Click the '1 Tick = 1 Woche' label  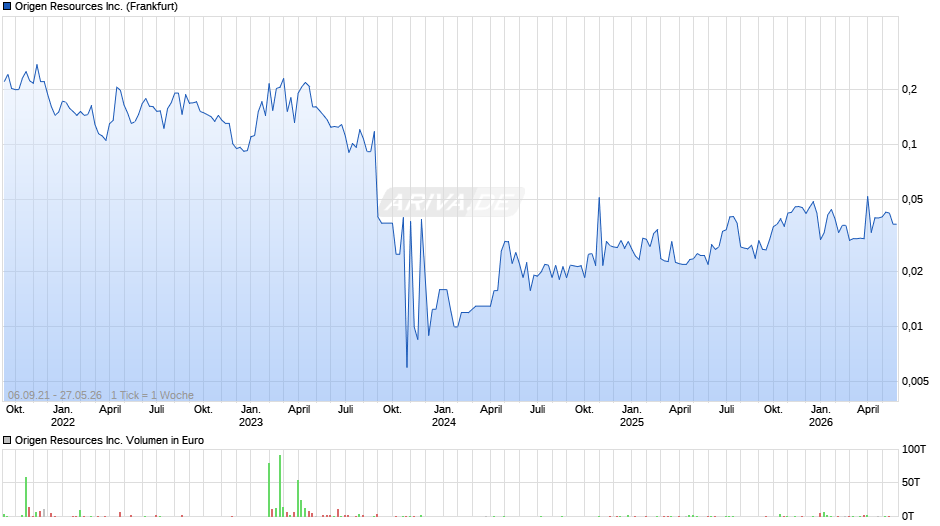point(152,395)
